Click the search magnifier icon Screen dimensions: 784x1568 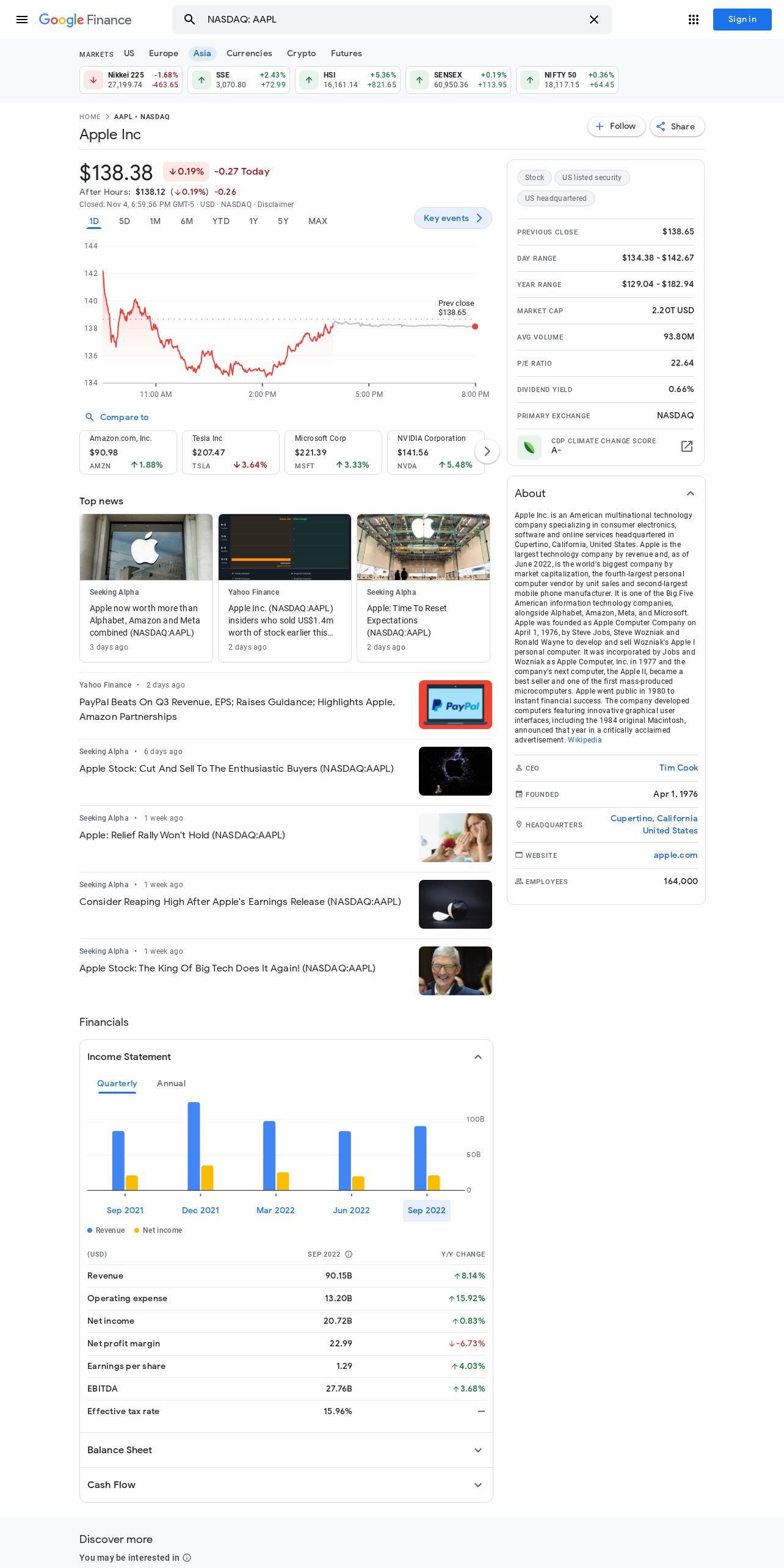(190, 20)
